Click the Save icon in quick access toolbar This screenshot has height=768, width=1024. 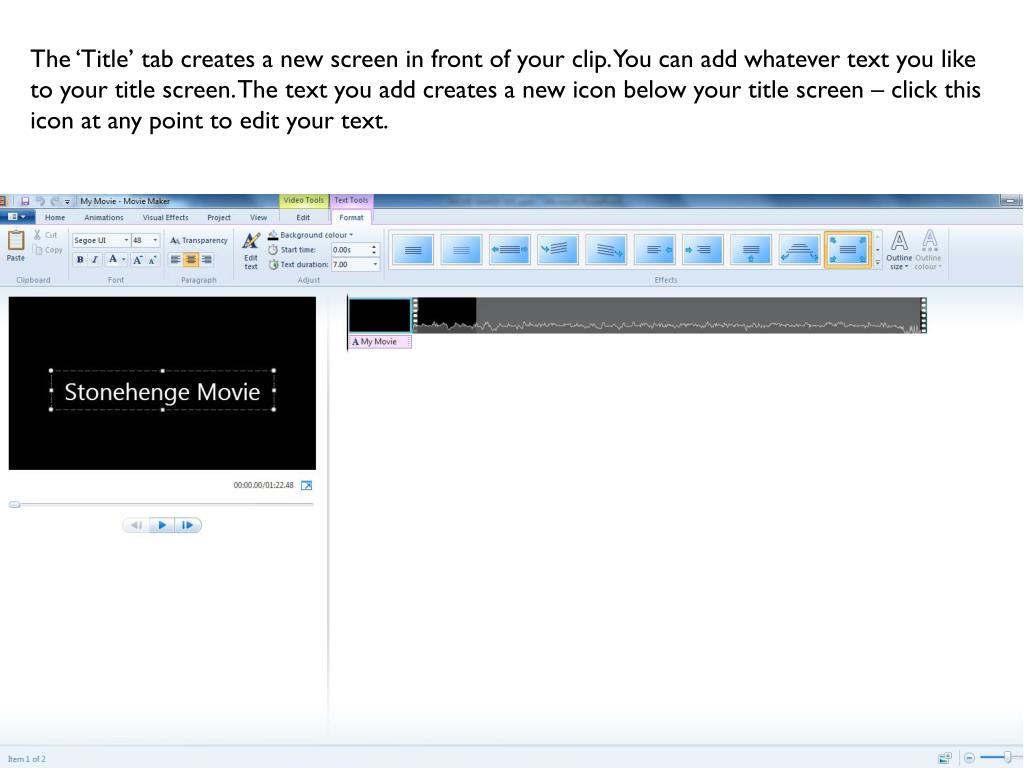25,201
